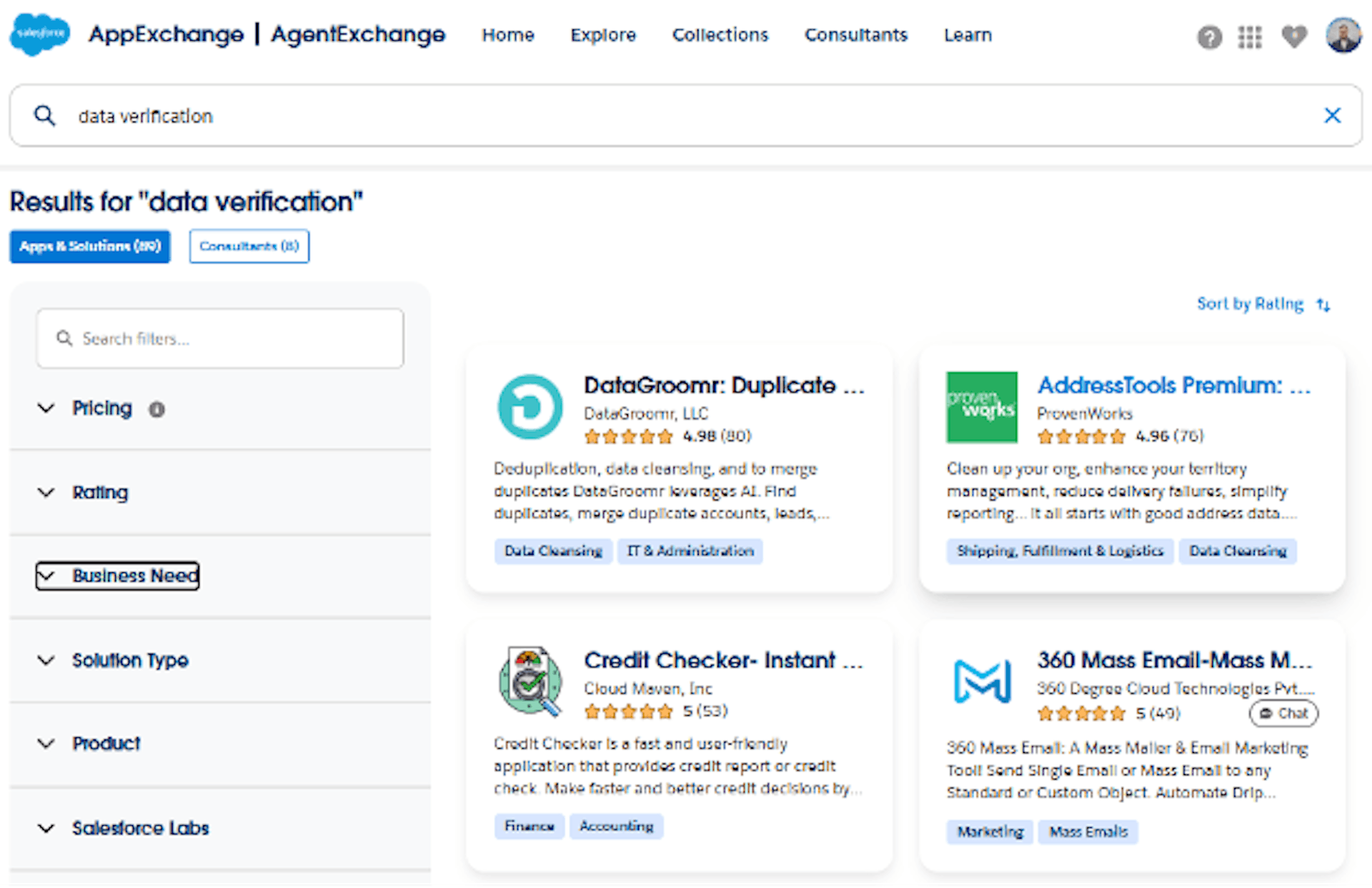
Task: Click the Accounting tag
Action: click(x=616, y=826)
